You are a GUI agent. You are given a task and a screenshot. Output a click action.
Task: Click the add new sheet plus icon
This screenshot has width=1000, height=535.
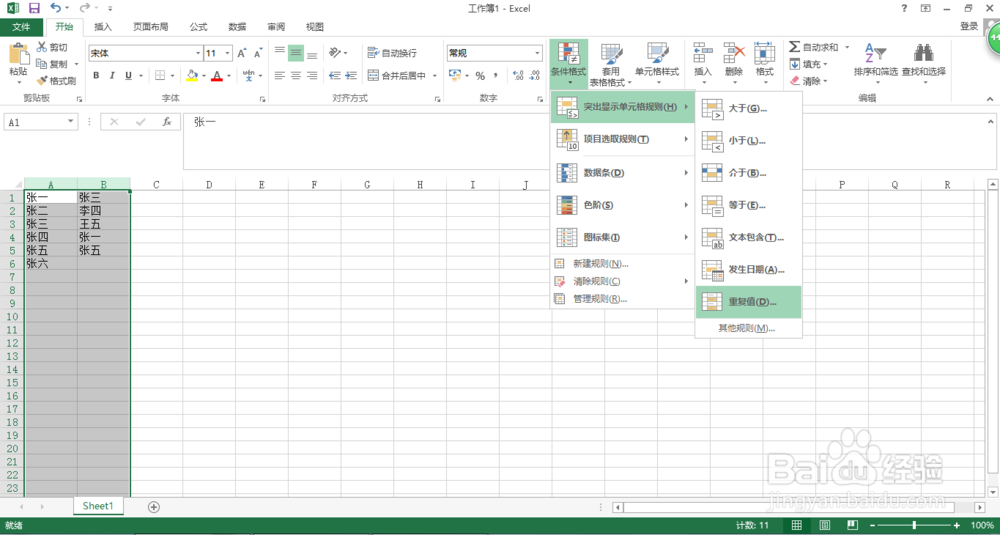point(153,507)
